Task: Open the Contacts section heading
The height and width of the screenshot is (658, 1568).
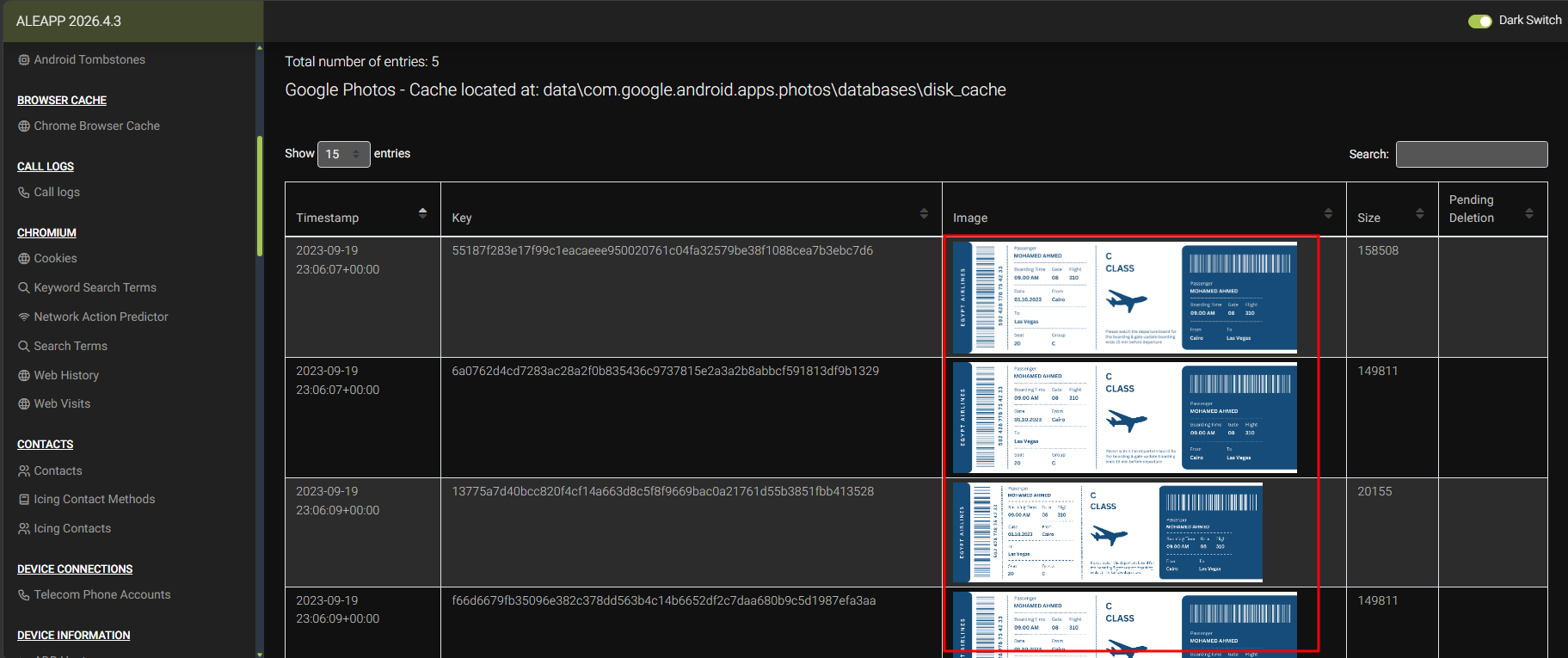Action: [x=45, y=445]
